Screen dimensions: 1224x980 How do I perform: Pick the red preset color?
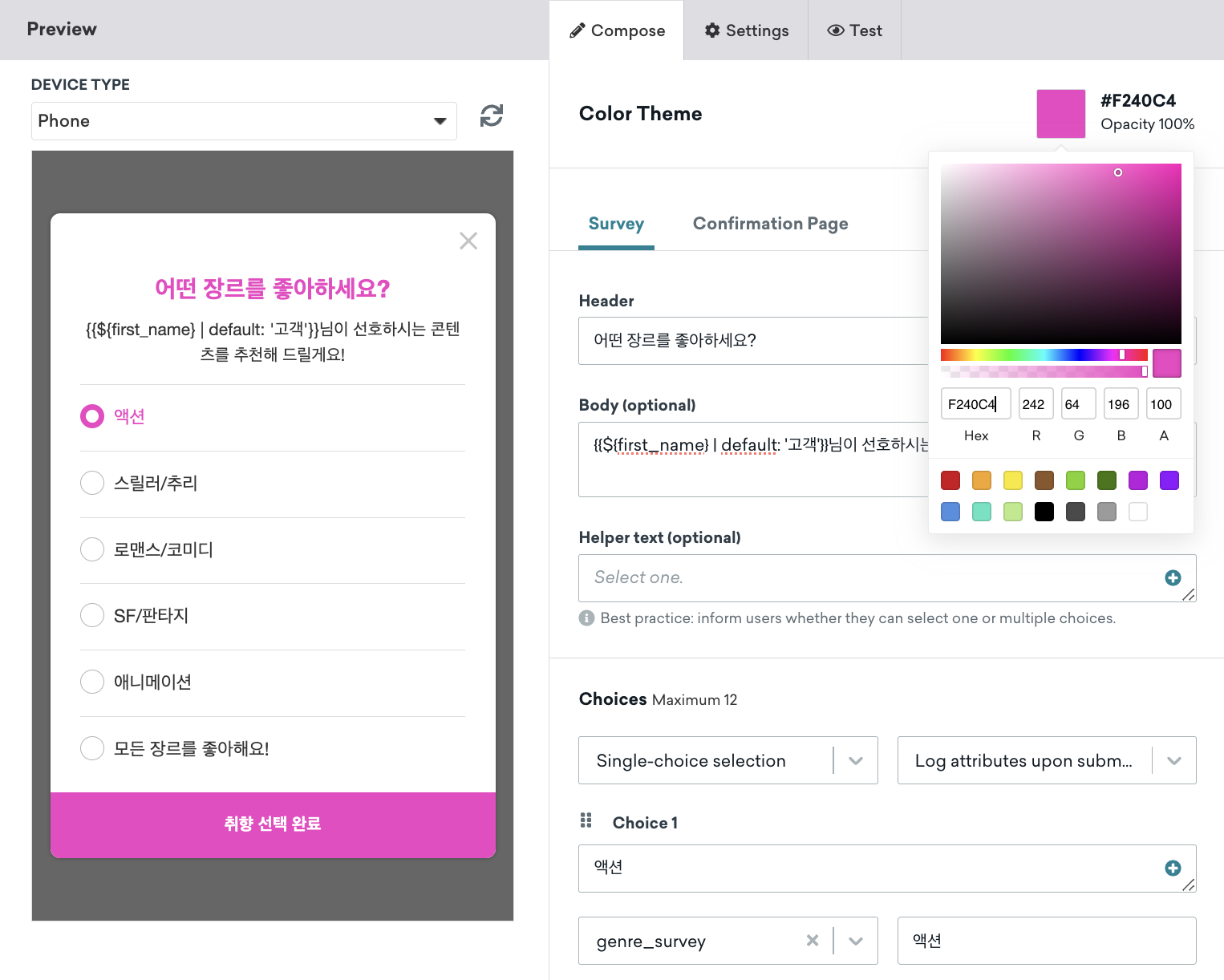pyautogui.click(x=950, y=480)
